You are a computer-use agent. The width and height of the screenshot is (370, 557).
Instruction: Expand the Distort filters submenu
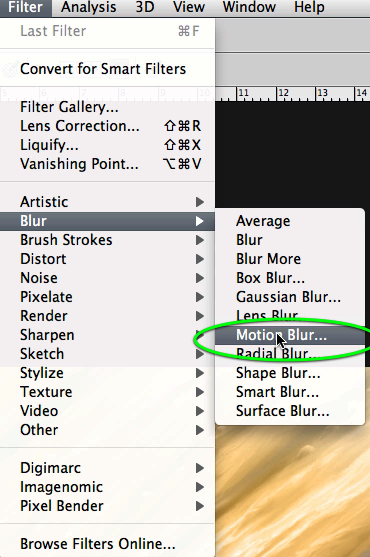tap(107, 259)
